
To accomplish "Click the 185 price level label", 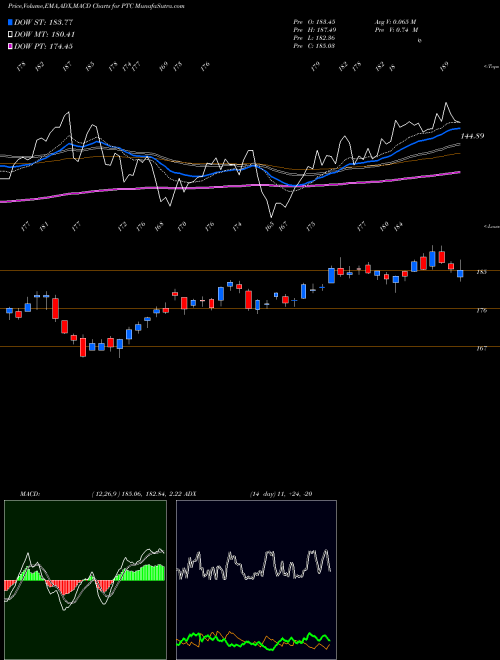I will pyautogui.click(x=481, y=272).
